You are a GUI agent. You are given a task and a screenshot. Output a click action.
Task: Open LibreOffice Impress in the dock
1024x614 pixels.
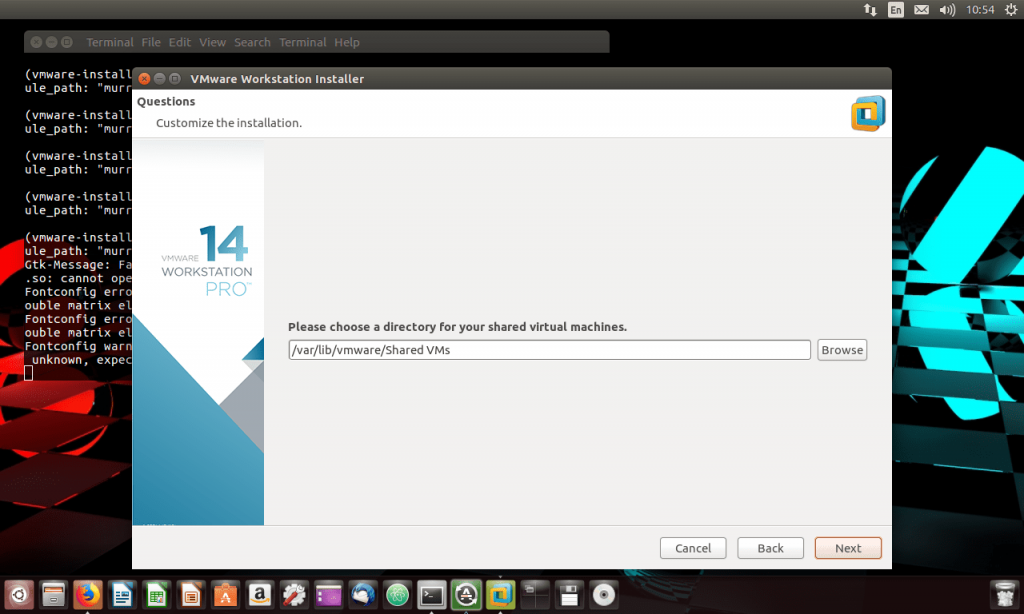tap(191, 595)
